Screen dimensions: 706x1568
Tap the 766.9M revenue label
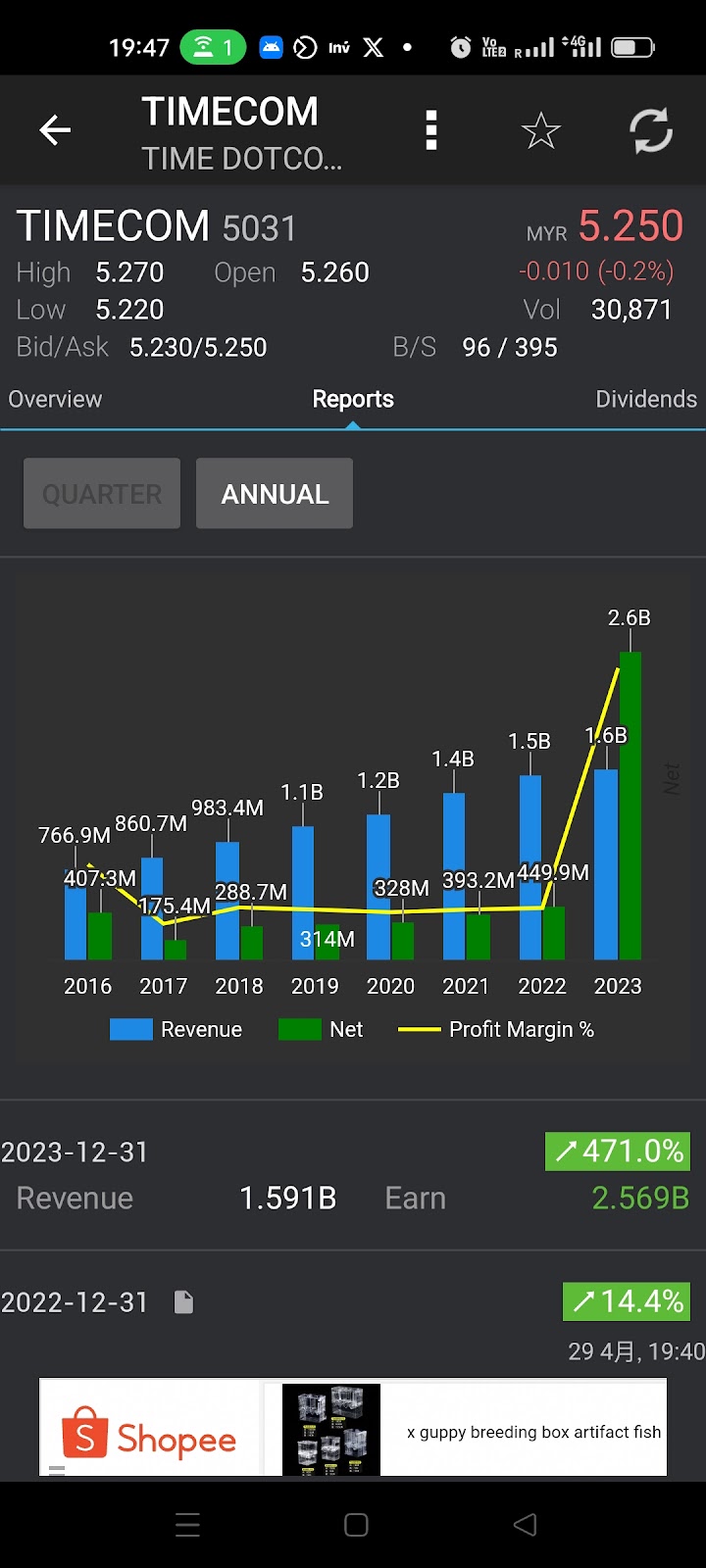coord(75,835)
